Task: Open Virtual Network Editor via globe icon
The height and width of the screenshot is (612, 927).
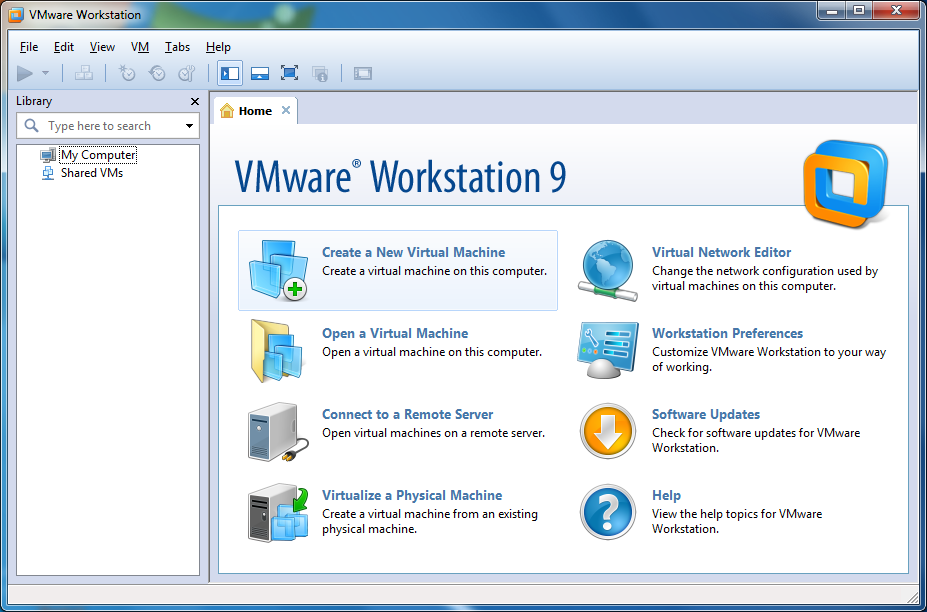Action: (607, 270)
